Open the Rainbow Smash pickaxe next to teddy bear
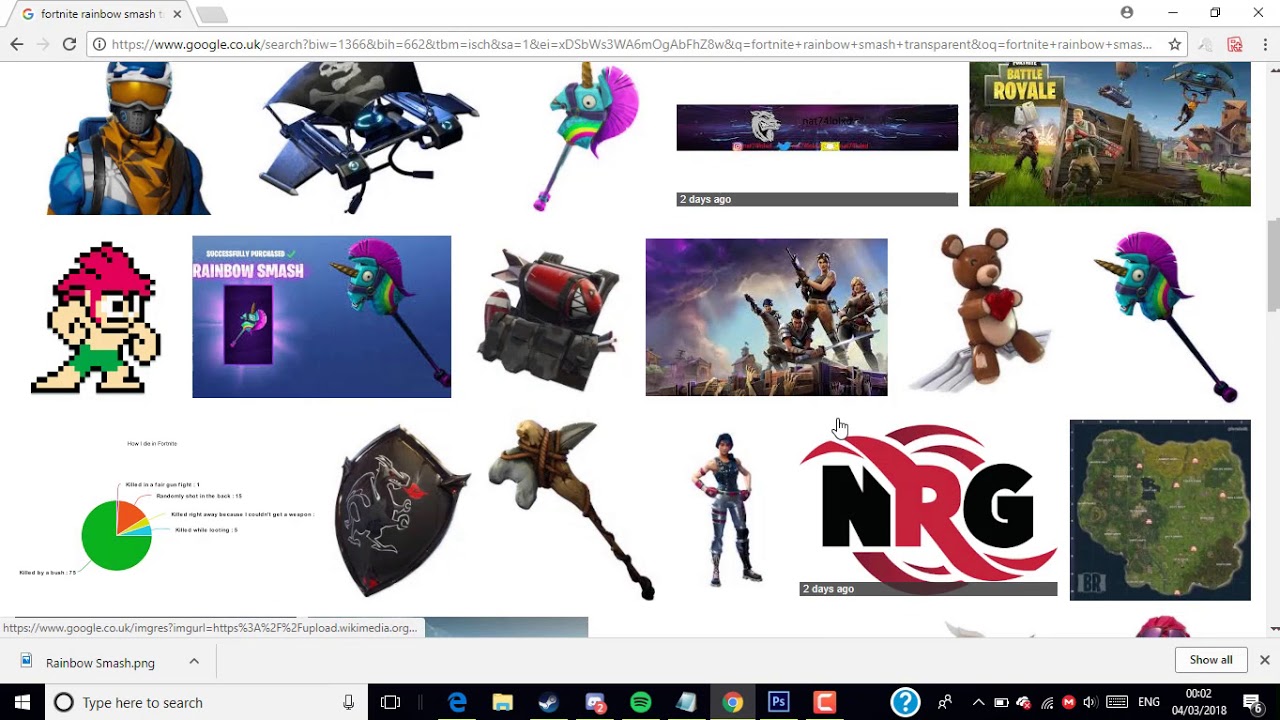 coord(1166,316)
